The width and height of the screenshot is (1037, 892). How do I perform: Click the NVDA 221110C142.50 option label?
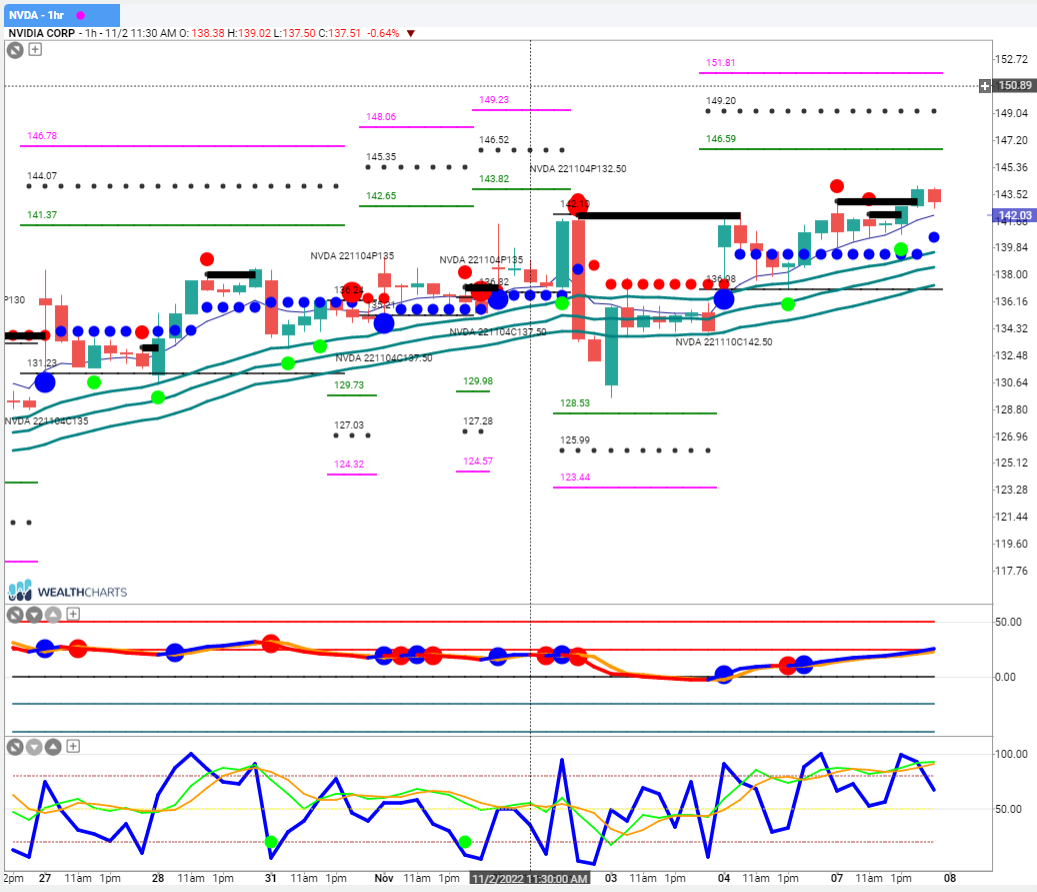click(724, 342)
